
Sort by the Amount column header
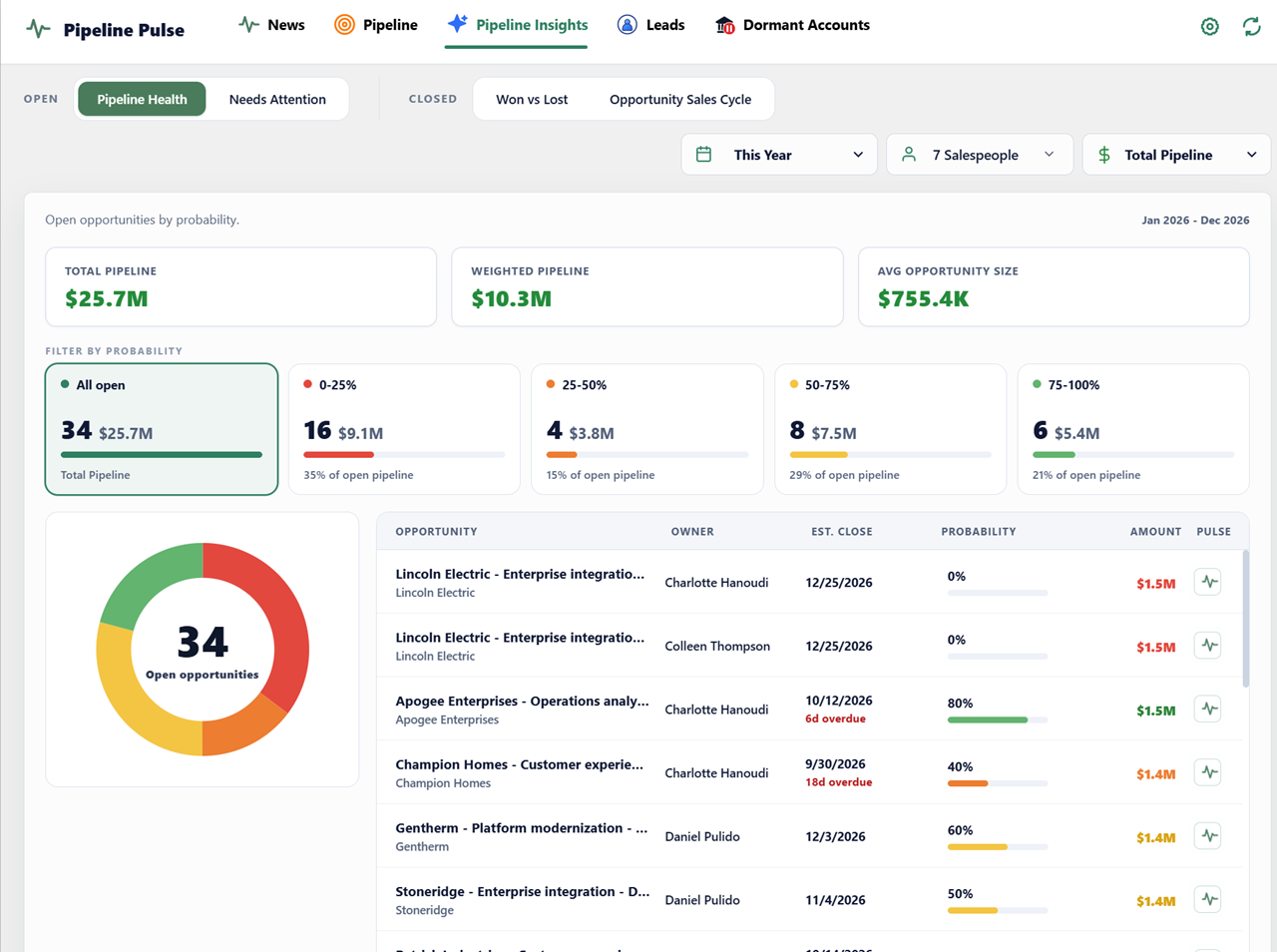(x=1155, y=532)
